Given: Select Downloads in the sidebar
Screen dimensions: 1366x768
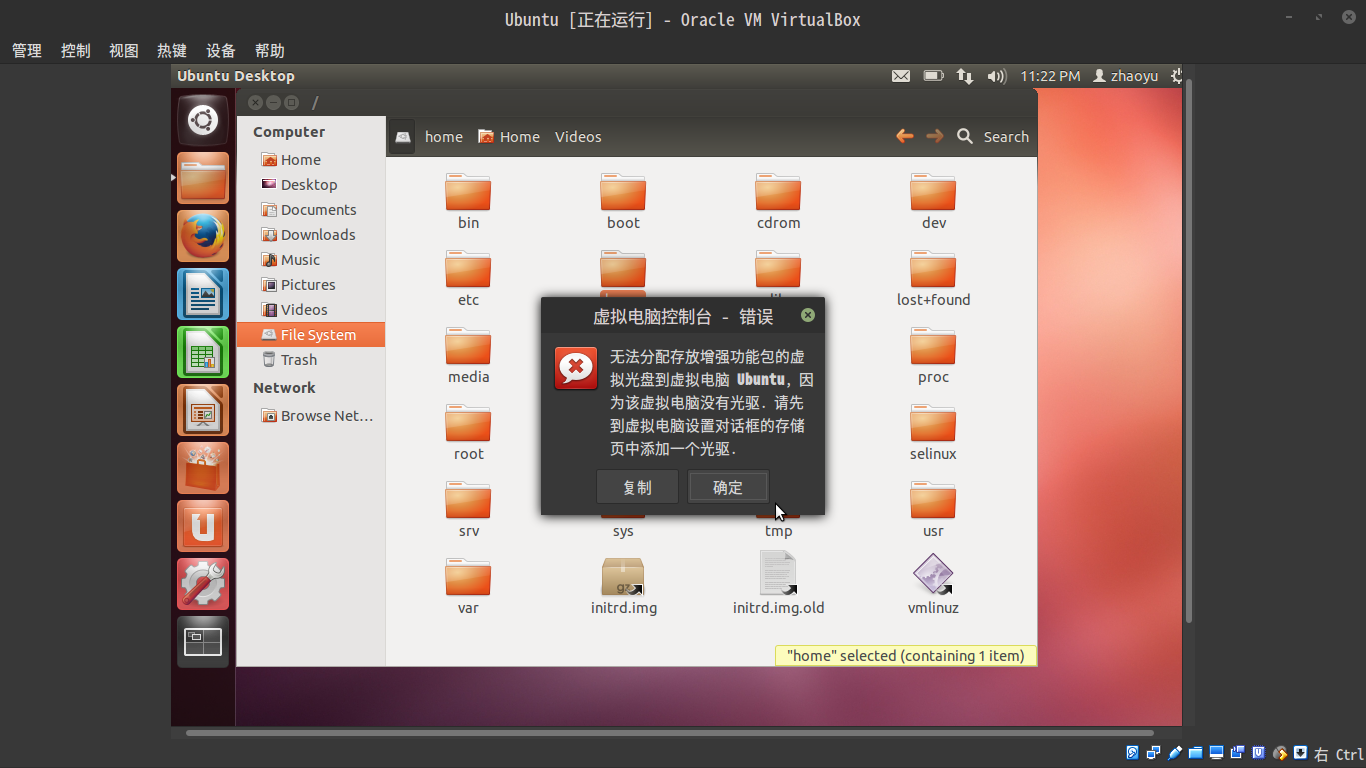Looking at the screenshot, I should click(317, 235).
